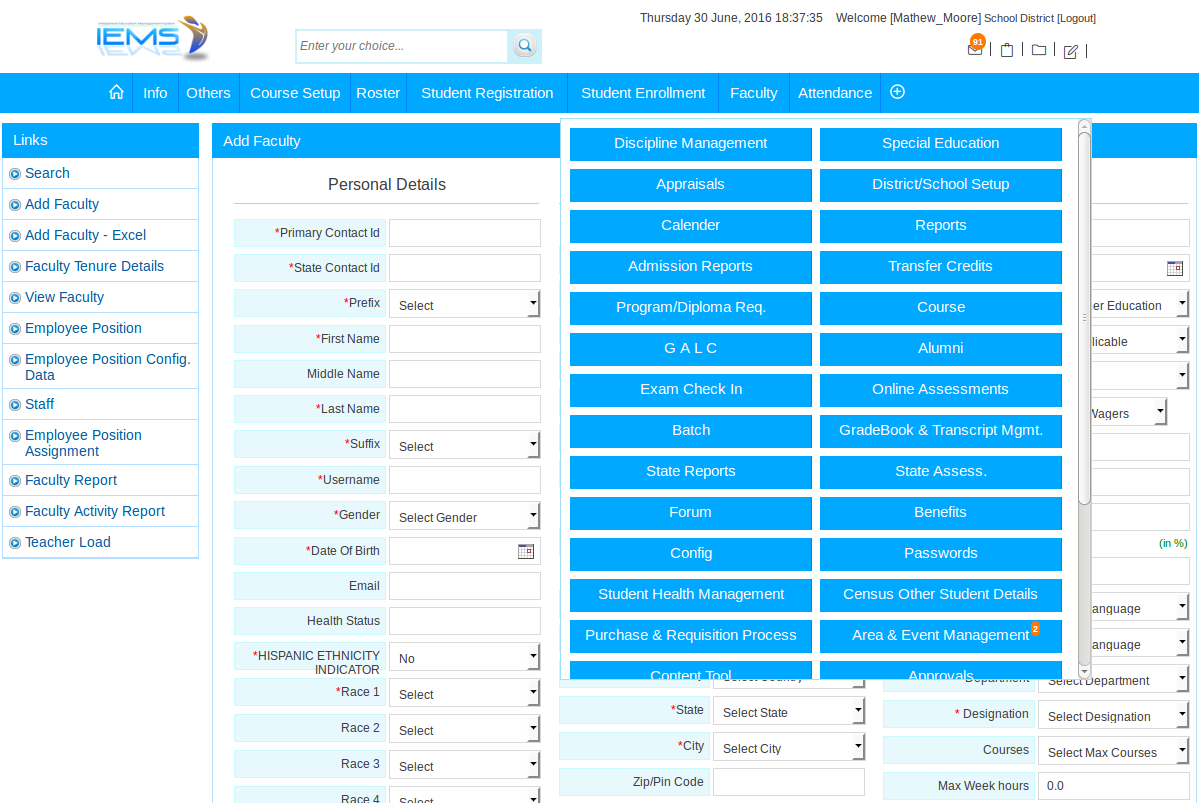Open Transfer Credits module
Viewport: 1199px width, 803px height.
tap(941, 267)
